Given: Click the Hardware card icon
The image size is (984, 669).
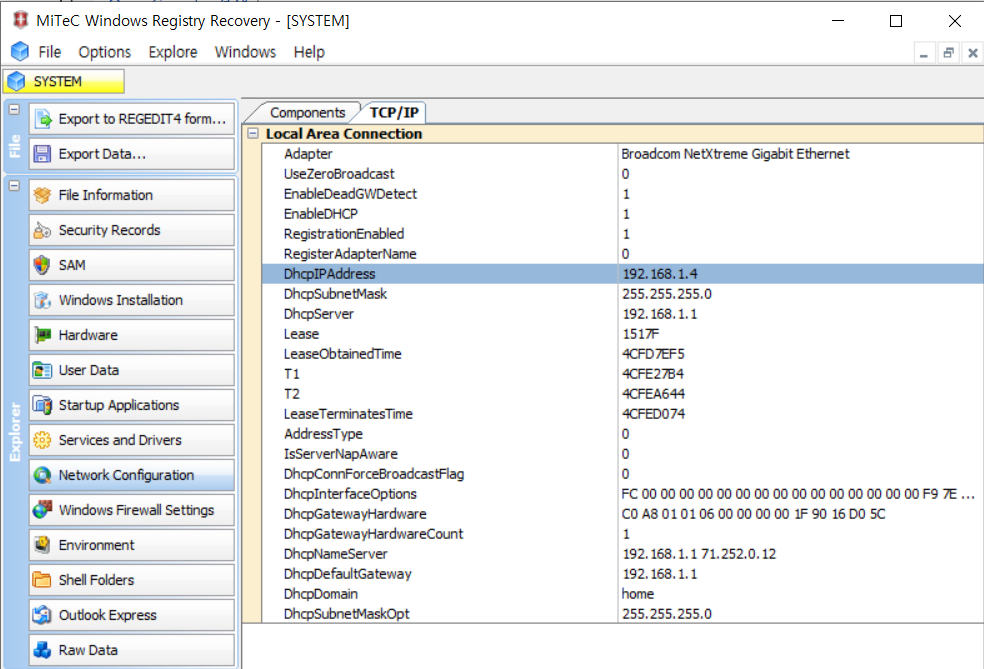Looking at the screenshot, I should (x=43, y=335).
